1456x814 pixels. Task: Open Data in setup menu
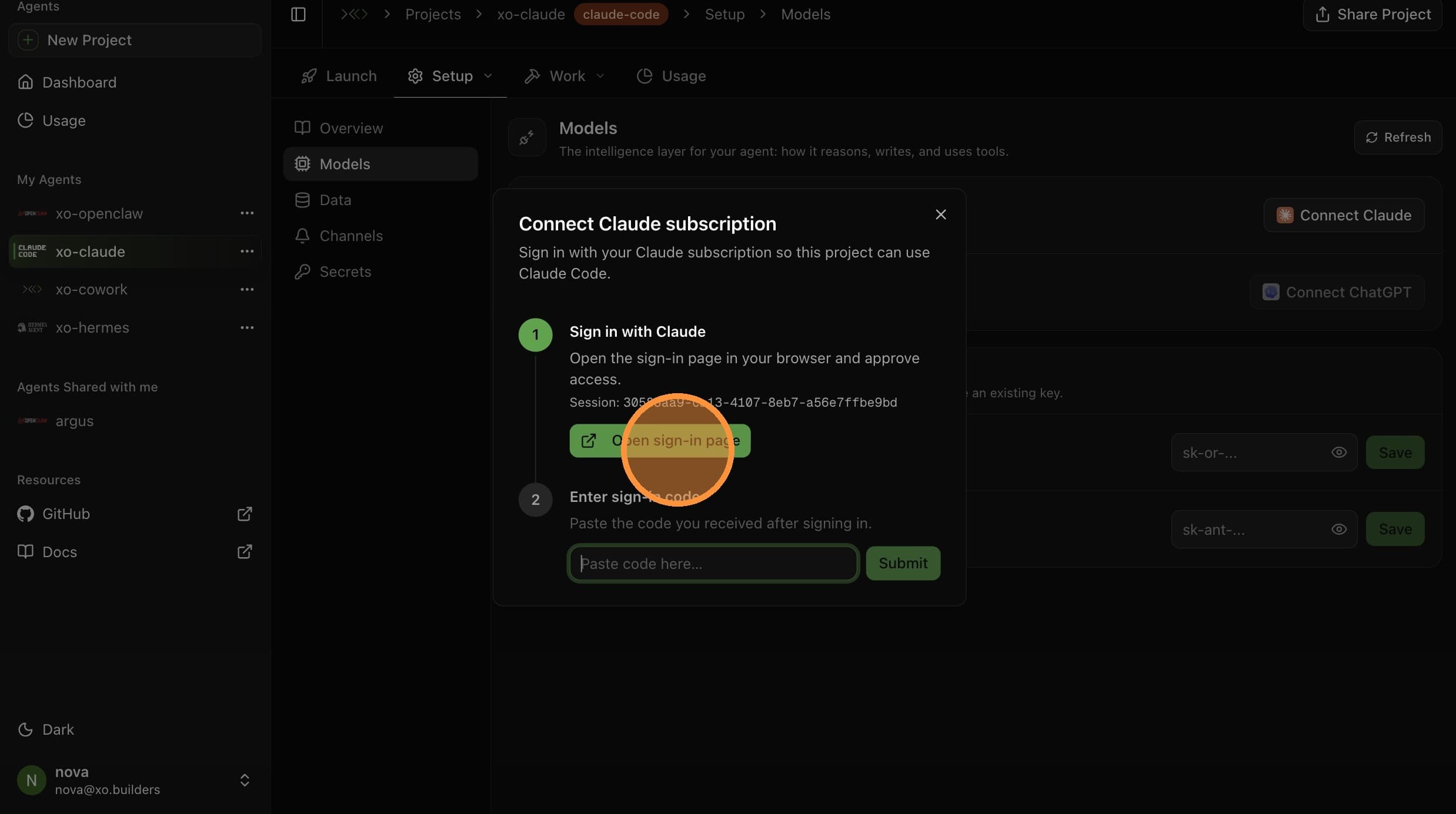(380, 200)
